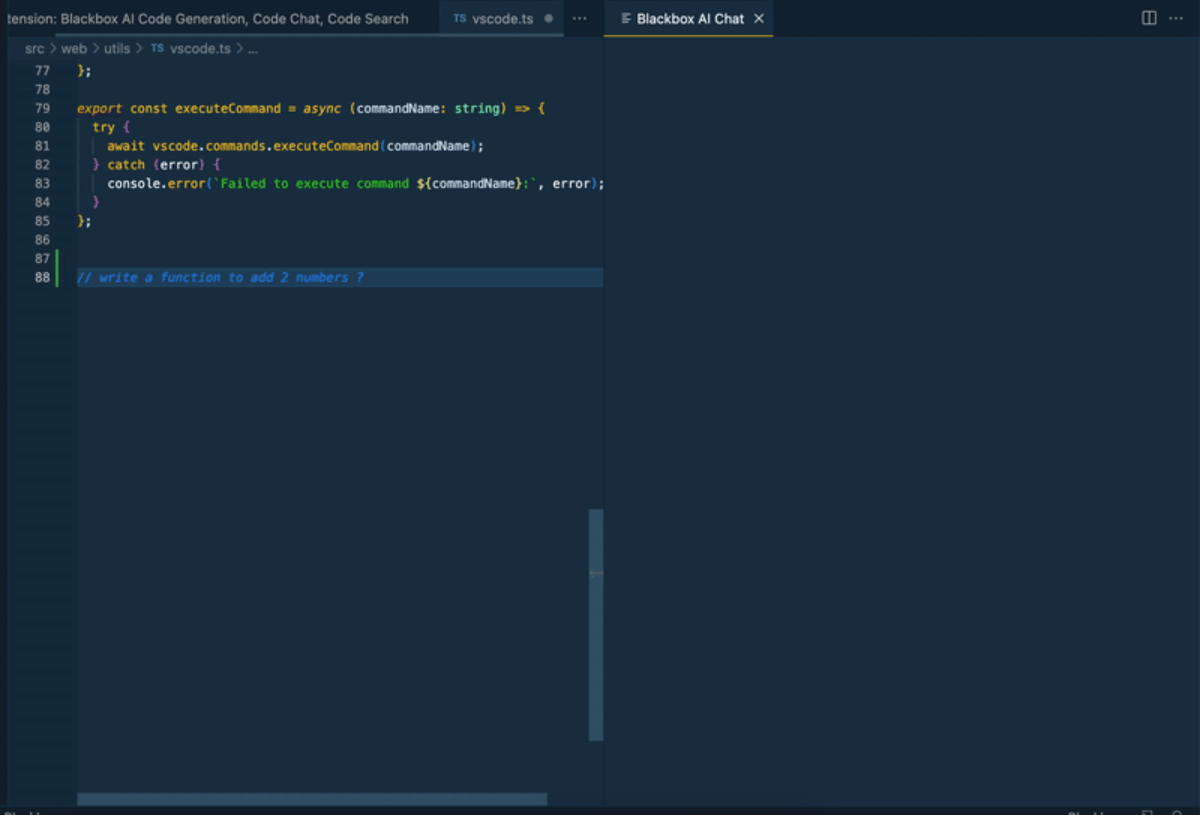Screen dimensions: 1200x816
Task: Click the 'web' breadcrumb segment
Action: pyautogui.click(x=74, y=48)
